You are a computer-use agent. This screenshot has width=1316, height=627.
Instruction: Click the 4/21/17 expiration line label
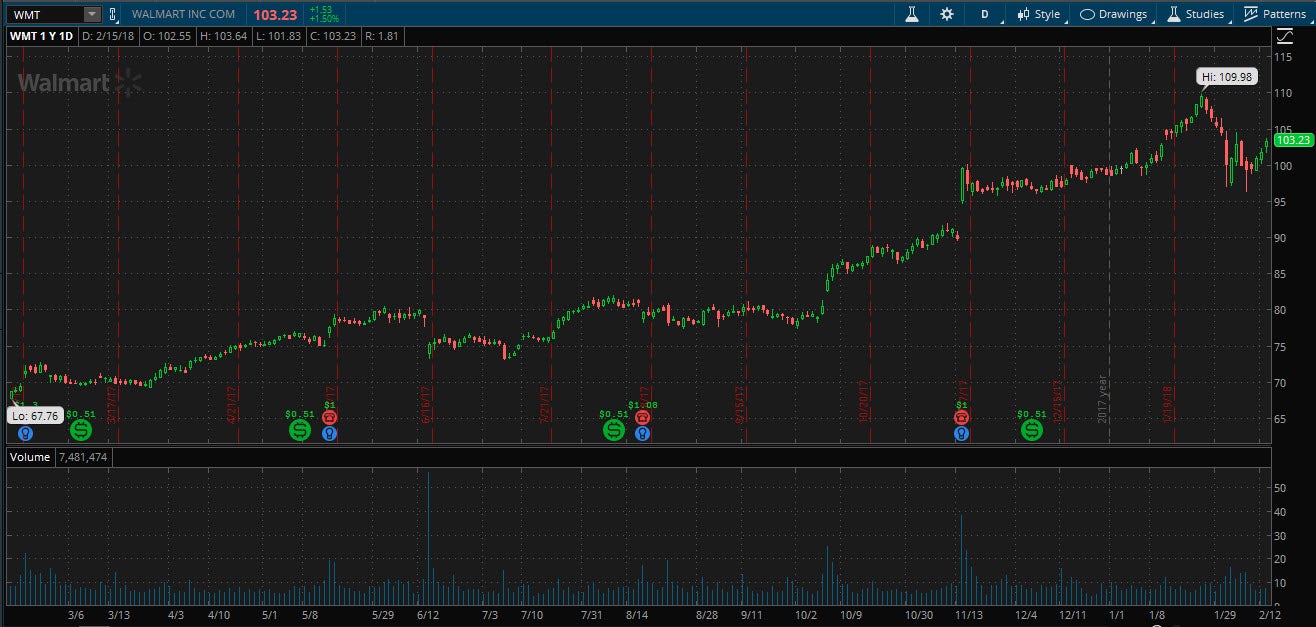tap(232, 406)
